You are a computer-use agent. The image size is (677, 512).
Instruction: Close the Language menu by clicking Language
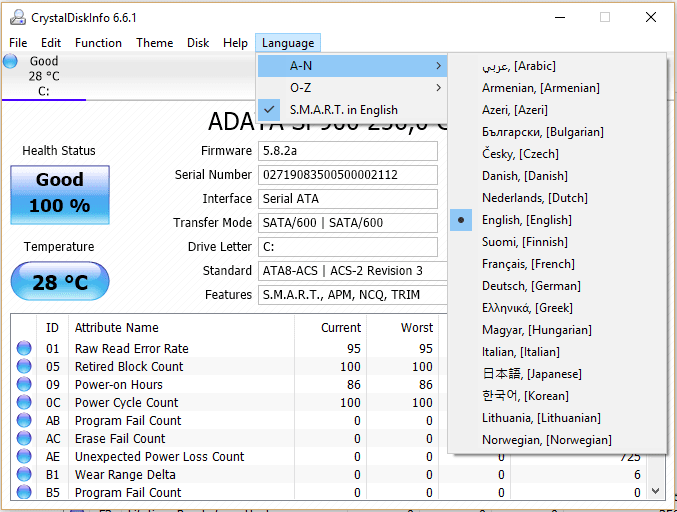coord(288,43)
